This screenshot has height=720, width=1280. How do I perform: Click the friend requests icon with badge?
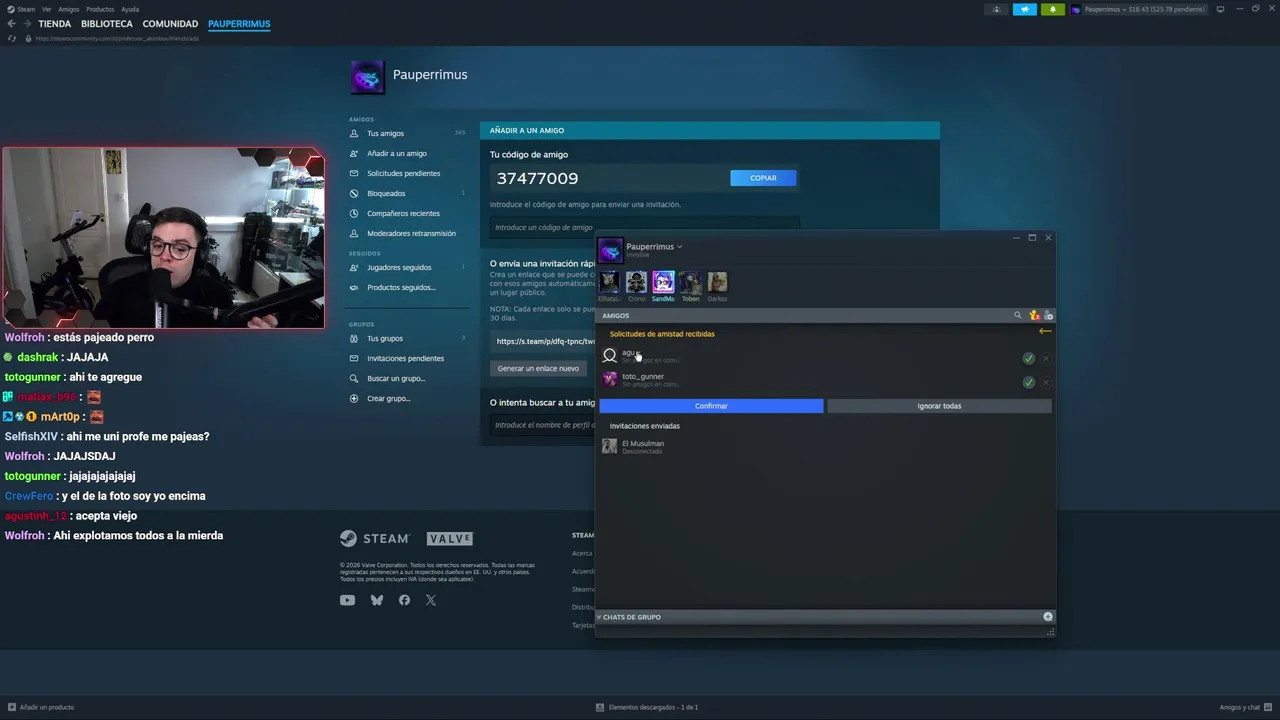tap(1034, 315)
